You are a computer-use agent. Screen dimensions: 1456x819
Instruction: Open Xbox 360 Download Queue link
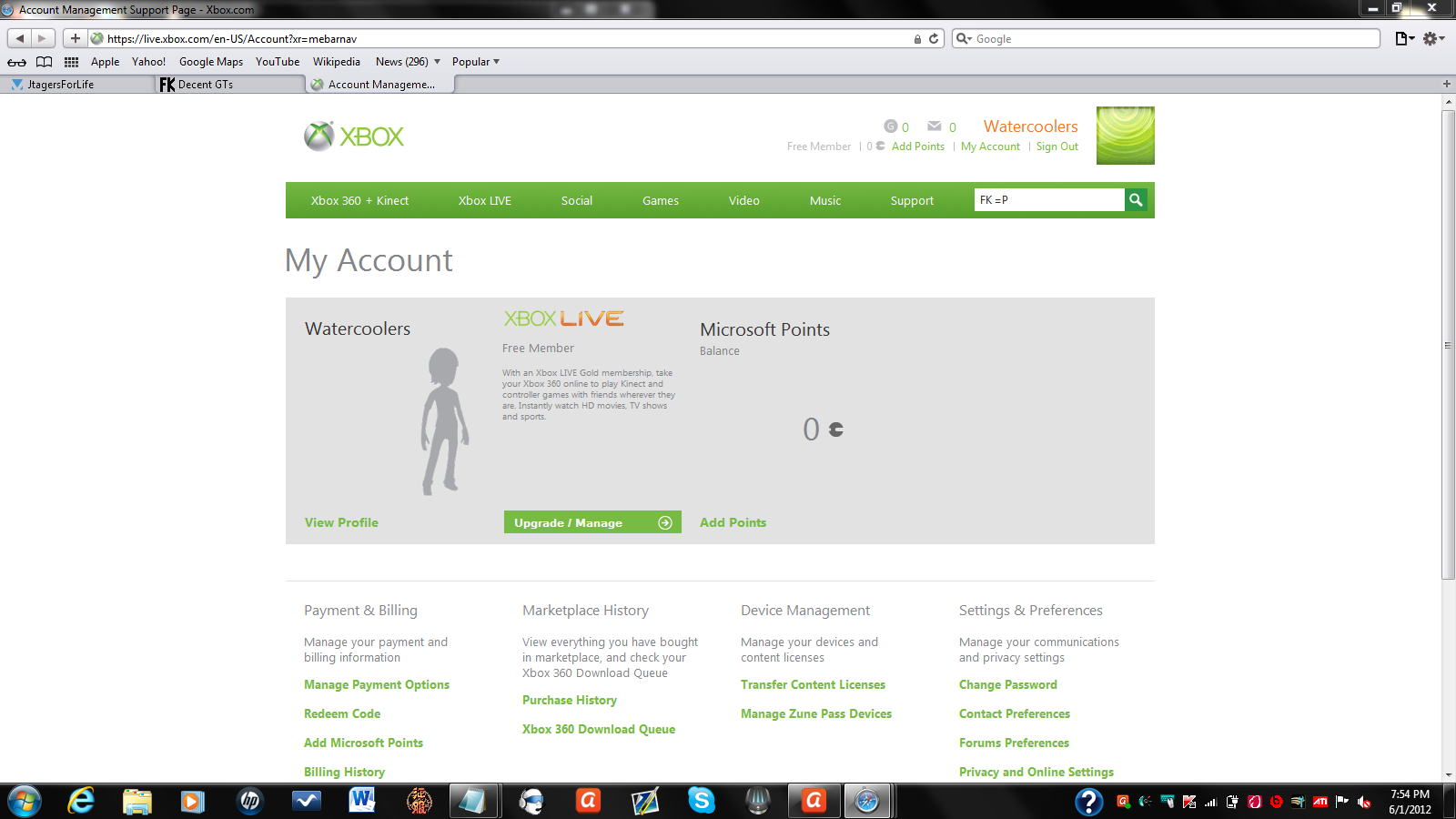pyautogui.click(x=599, y=729)
